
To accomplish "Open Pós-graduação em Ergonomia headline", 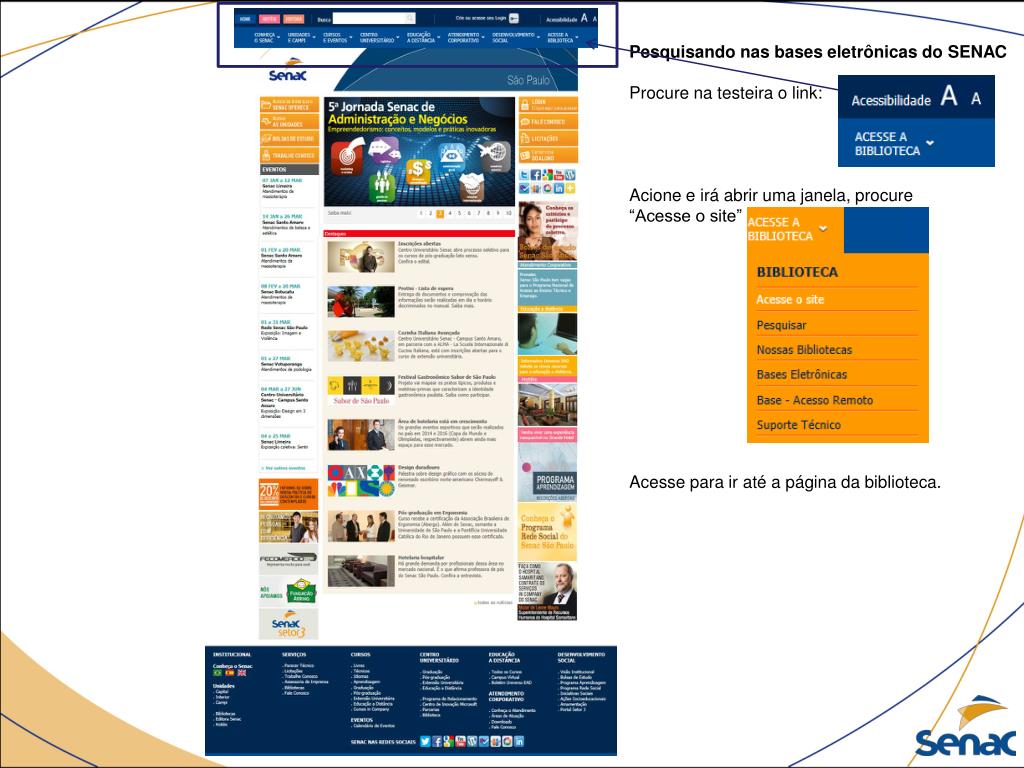I will click(x=433, y=513).
